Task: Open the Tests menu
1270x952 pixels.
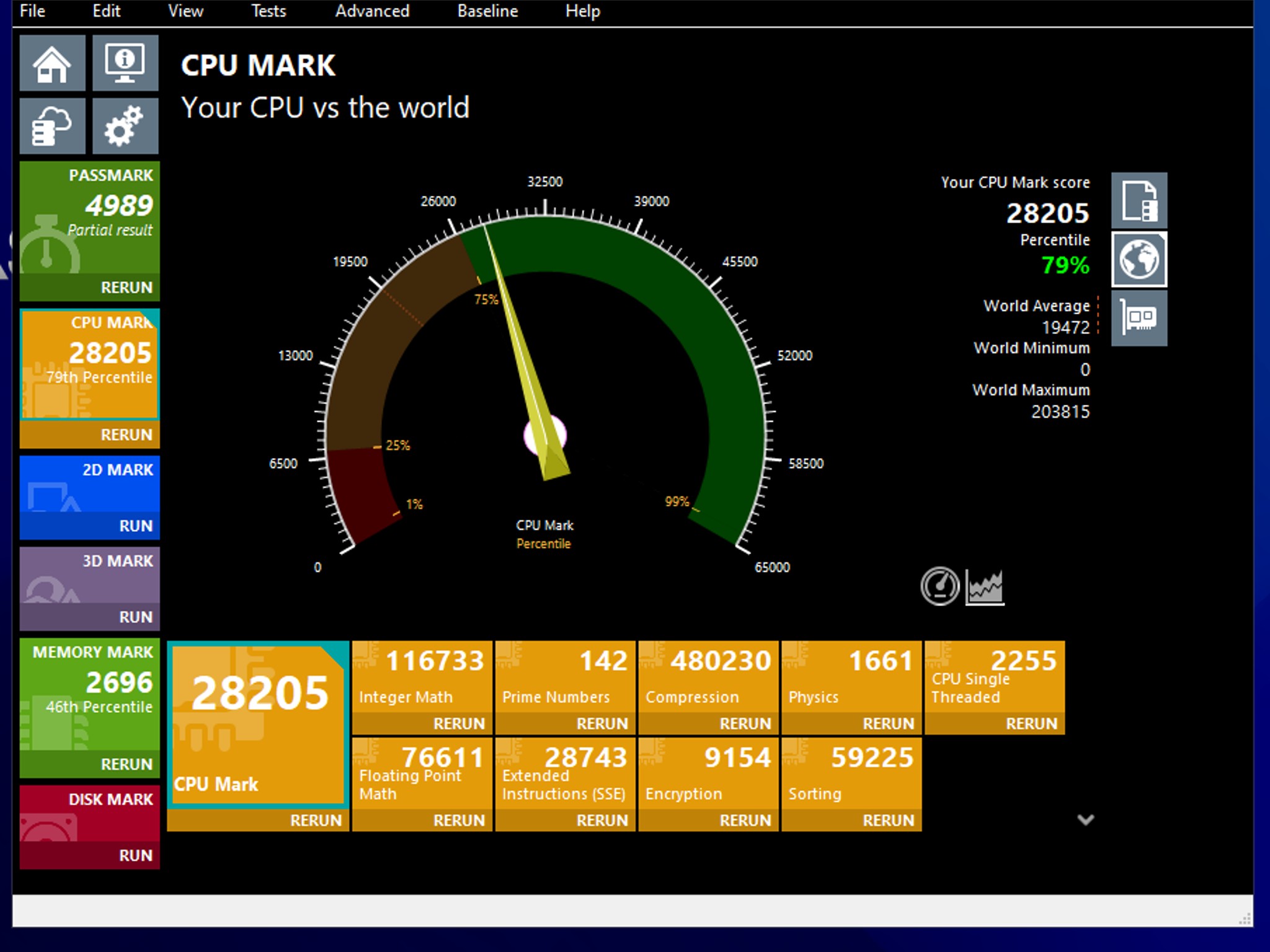Action: (269, 11)
